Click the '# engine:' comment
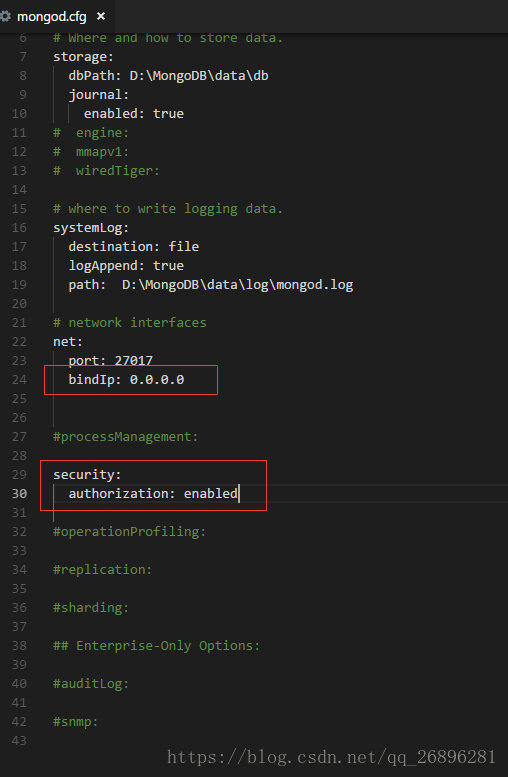Viewport: 508px width, 777px height. click(x=91, y=132)
